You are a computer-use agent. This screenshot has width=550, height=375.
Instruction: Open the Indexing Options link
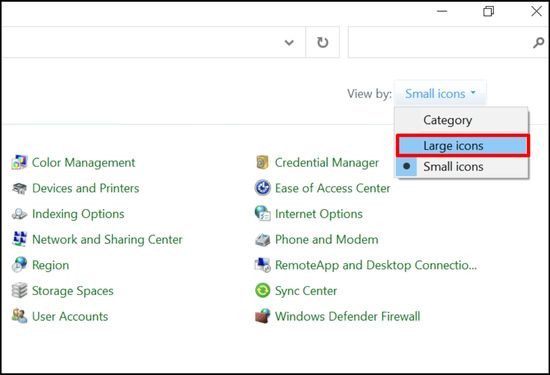pos(78,214)
